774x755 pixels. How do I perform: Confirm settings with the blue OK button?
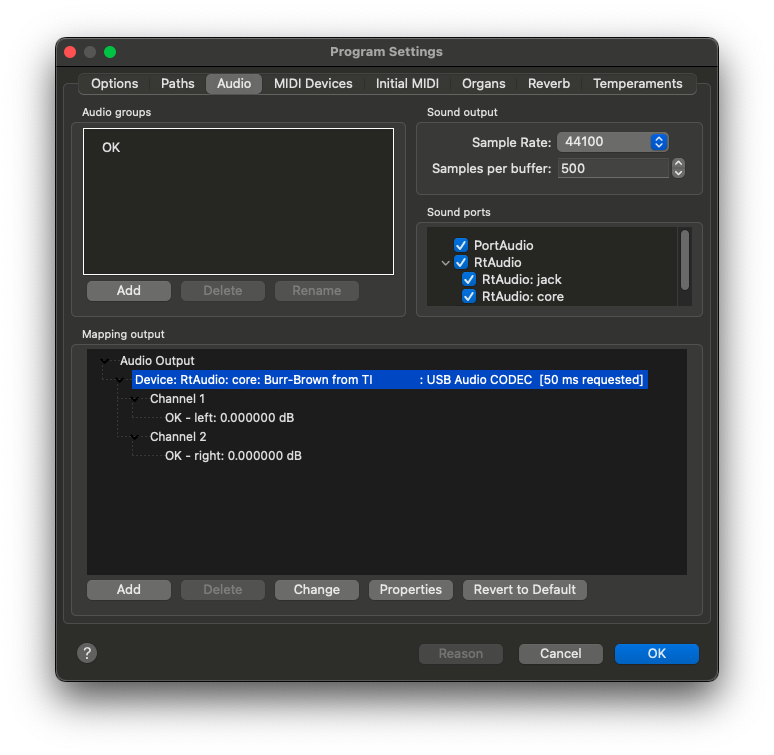coord(657,653)
